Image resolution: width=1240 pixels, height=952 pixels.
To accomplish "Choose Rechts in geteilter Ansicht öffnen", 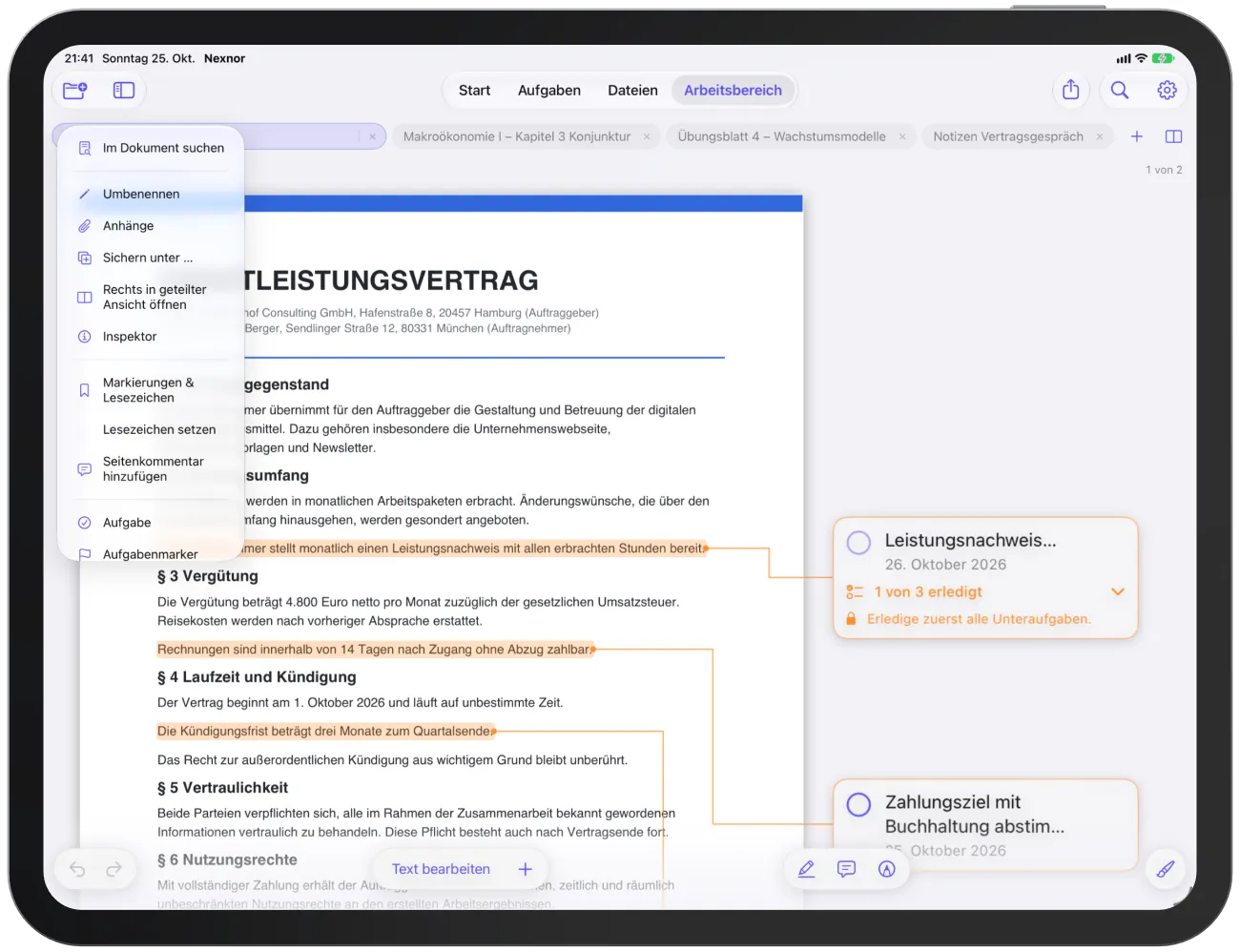I will coord(151,297).
